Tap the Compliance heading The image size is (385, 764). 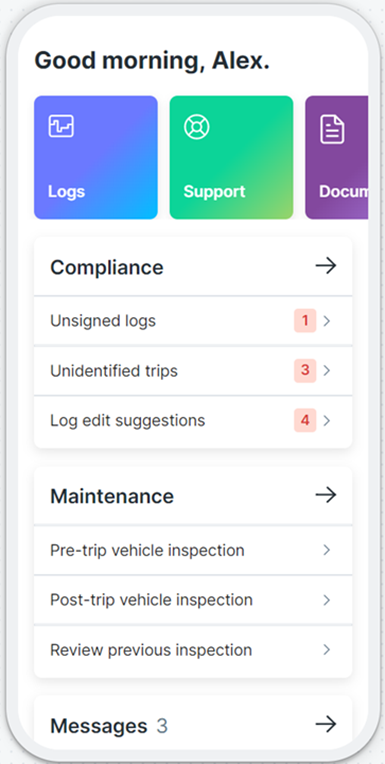(x=107, y=267)
